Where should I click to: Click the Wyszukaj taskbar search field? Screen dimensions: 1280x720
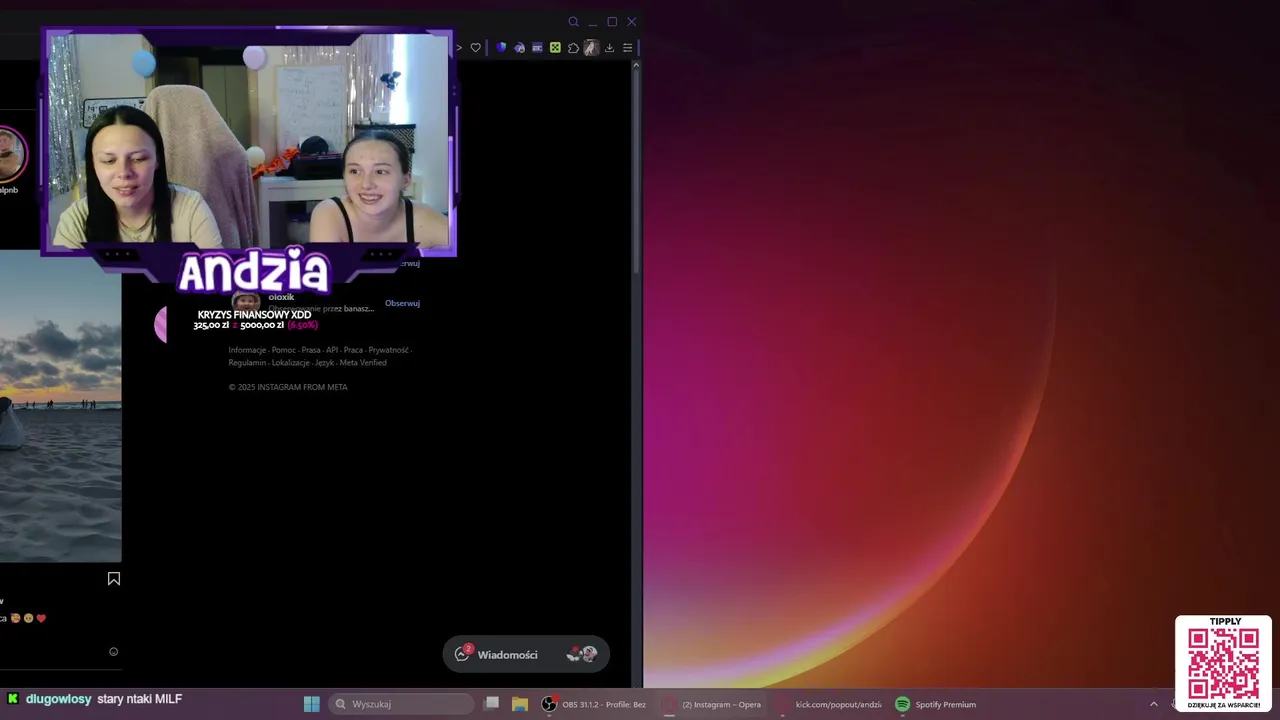pos(401,704)
